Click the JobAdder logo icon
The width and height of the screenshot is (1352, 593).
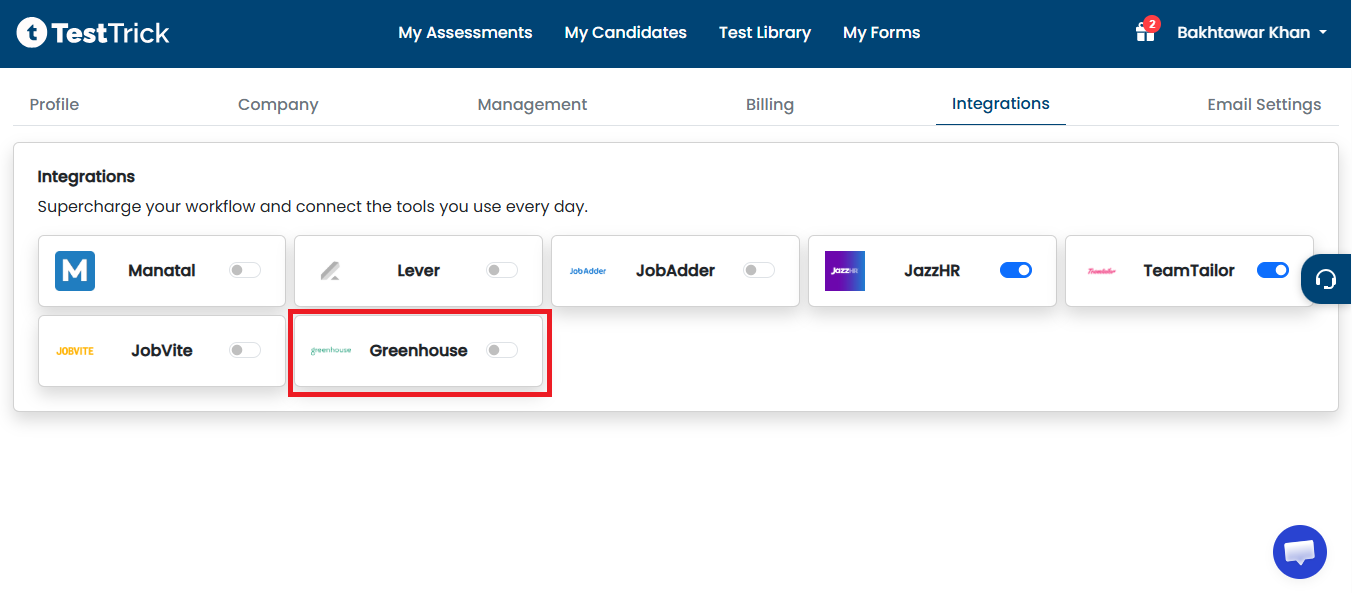[588, 271]
